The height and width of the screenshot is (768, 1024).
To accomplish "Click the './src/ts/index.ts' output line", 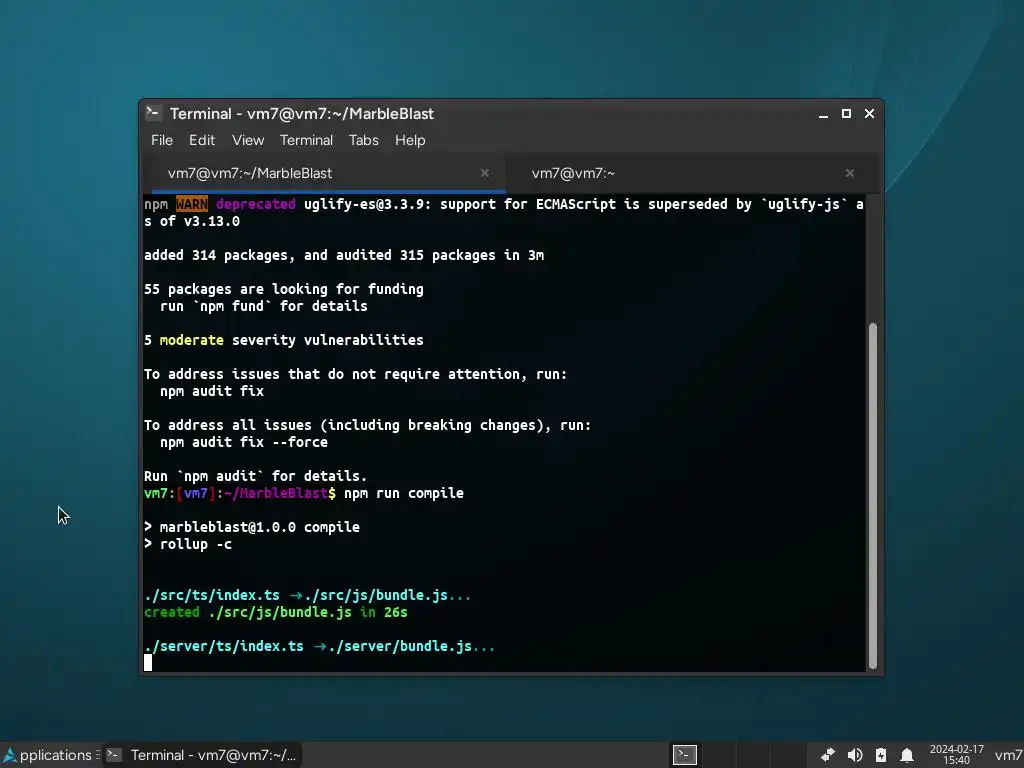I will click(308, 595).
